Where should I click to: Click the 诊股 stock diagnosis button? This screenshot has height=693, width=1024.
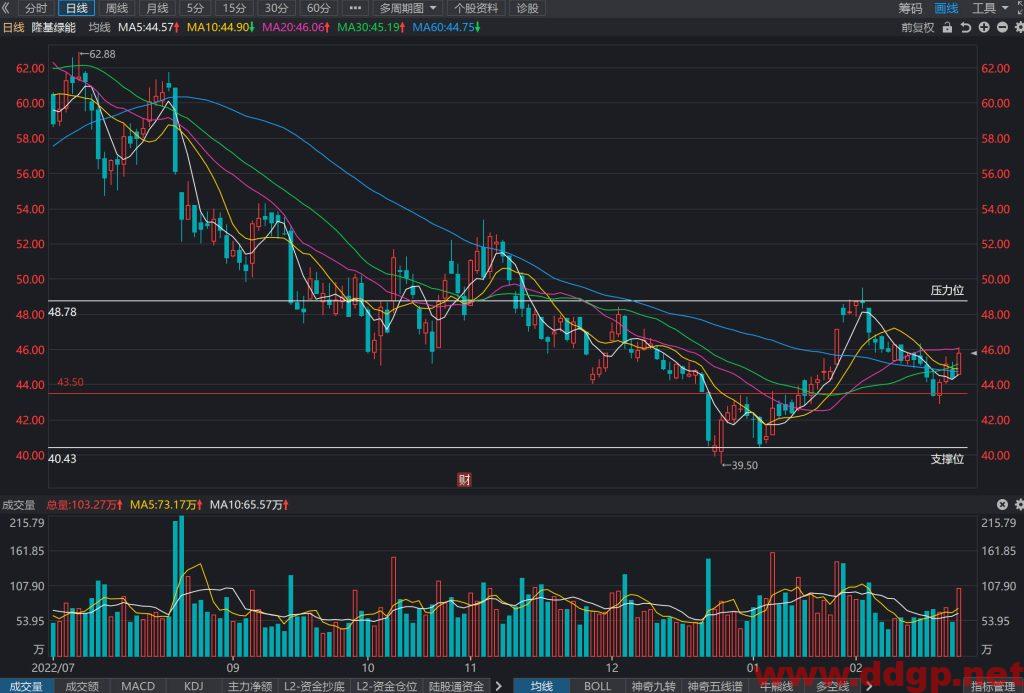click(527, 8)
